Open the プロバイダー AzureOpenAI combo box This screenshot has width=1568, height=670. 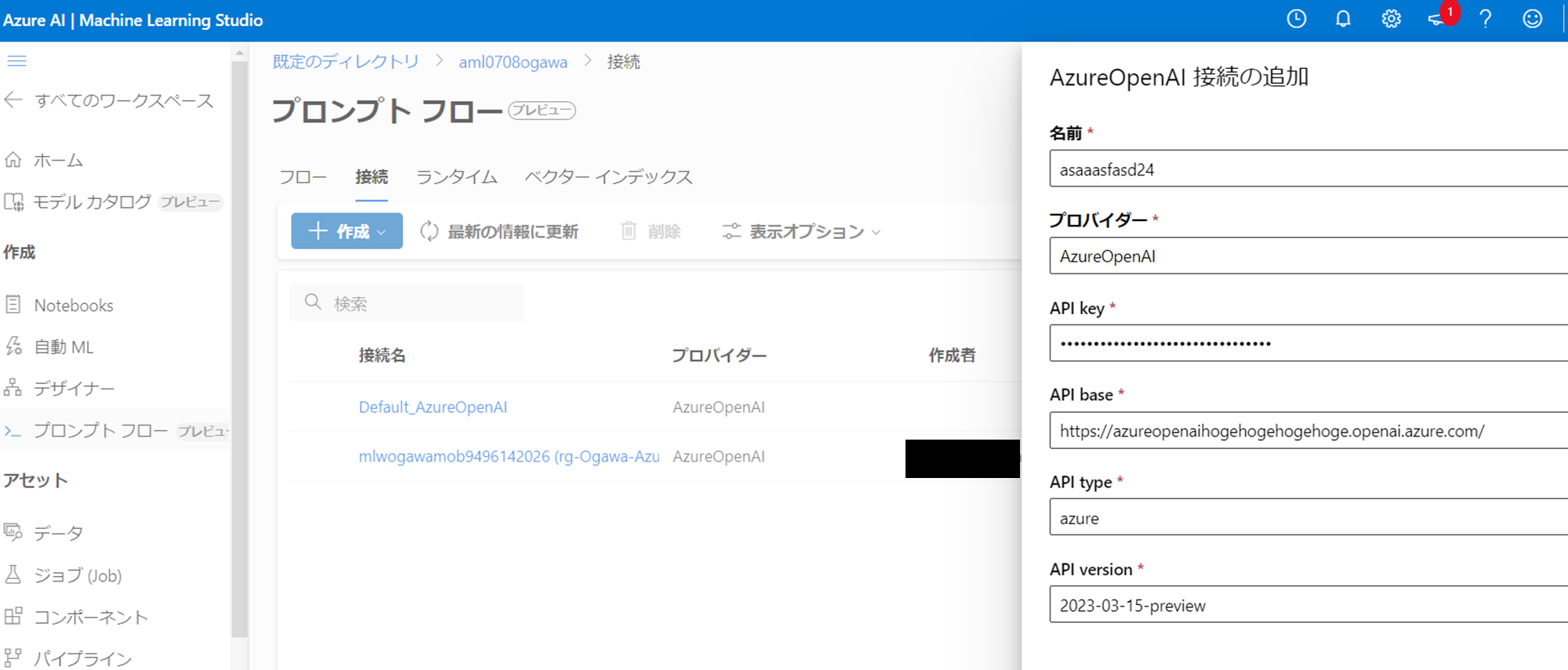click(x=1308, y=255)
